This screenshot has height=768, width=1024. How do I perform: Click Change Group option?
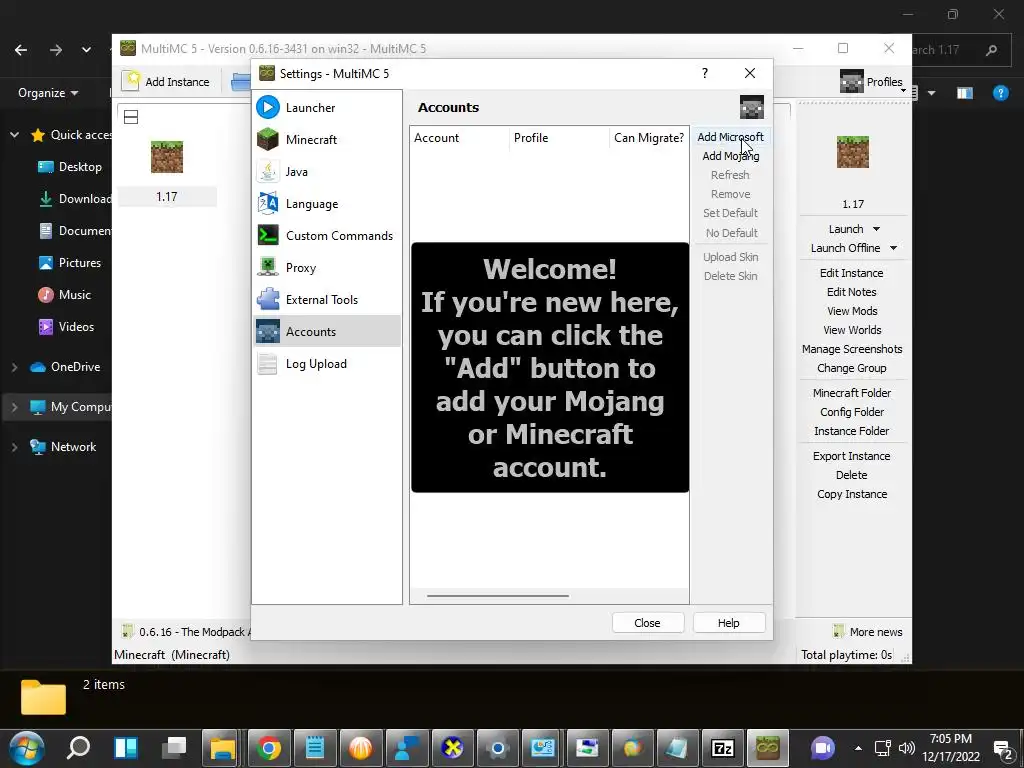(x=852, y=368)
